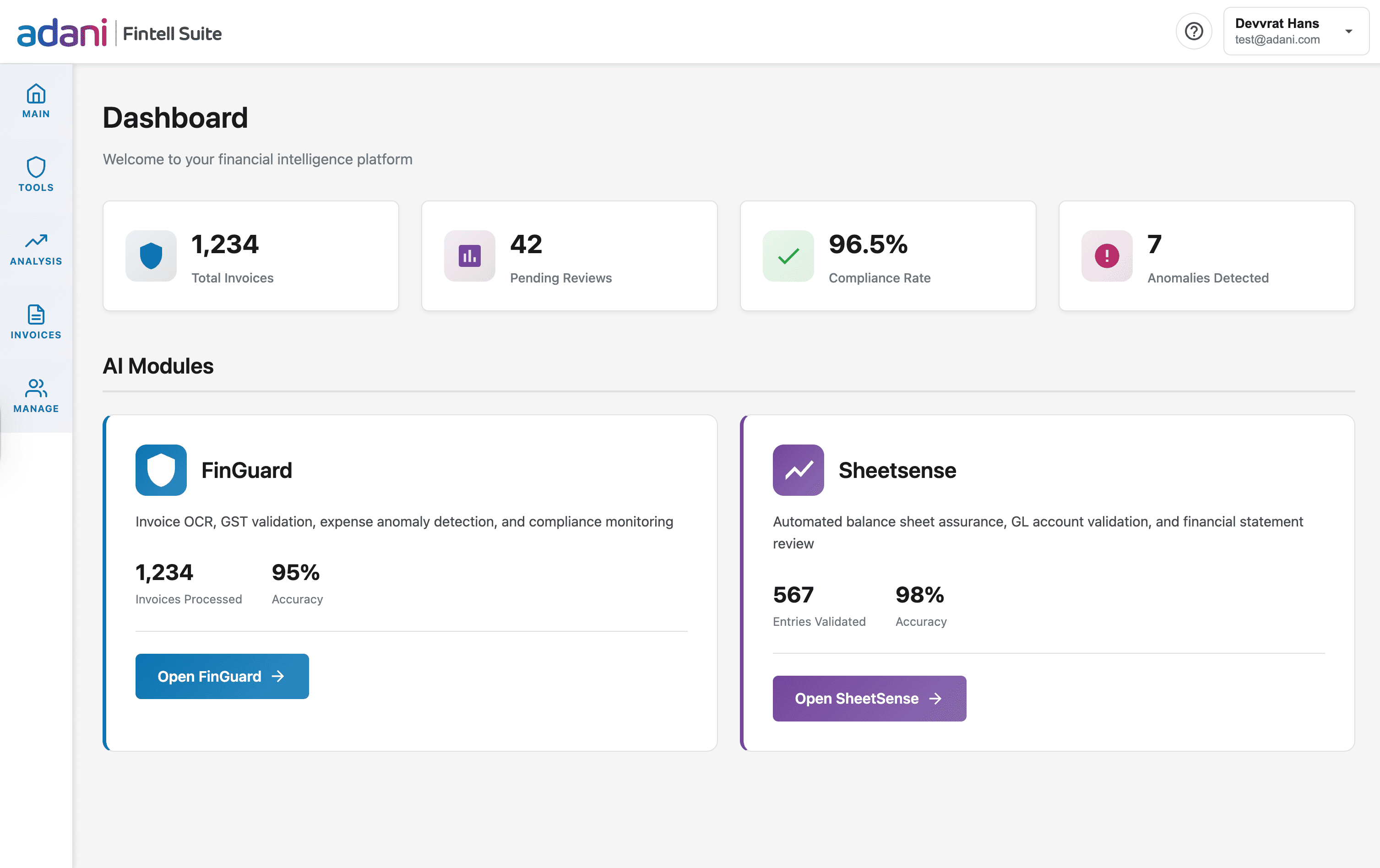
Task: Select the 42 Pending Reviews card
Action: click(569, 256)
